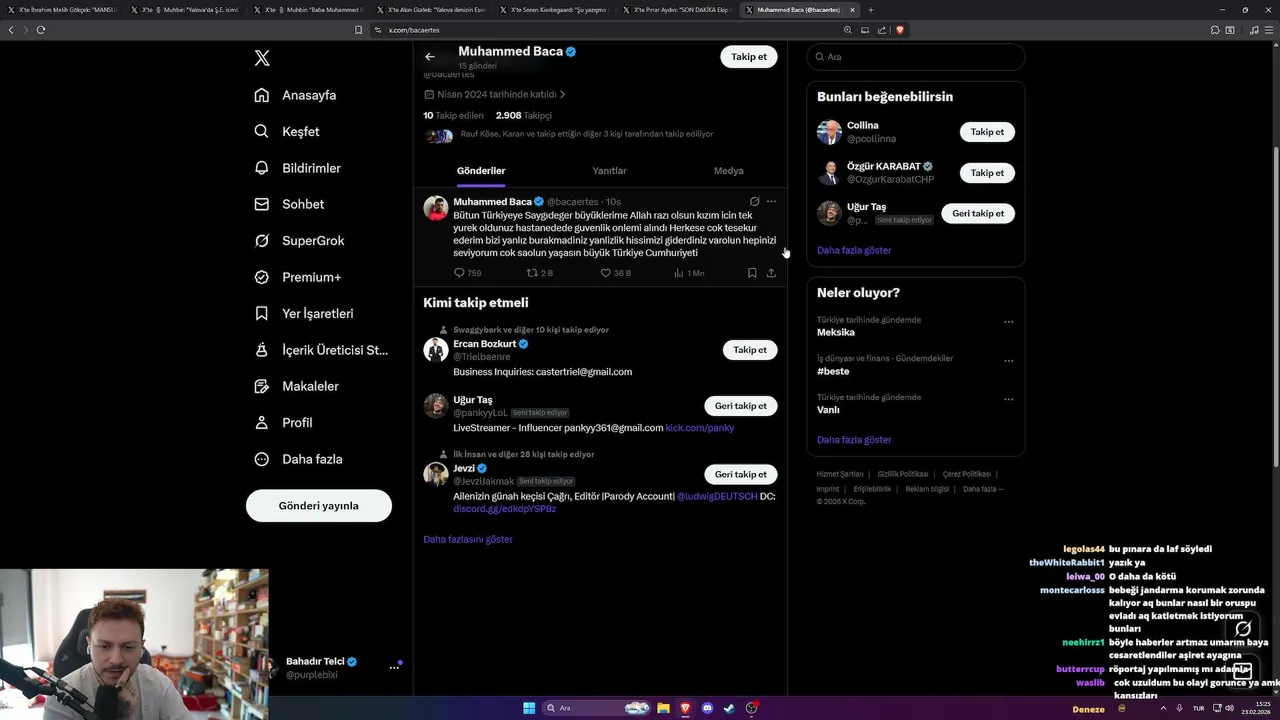Open Muhammed Baca post avatar
The height and width of the screenshot is (720, 1280).
tap(435, 208)
